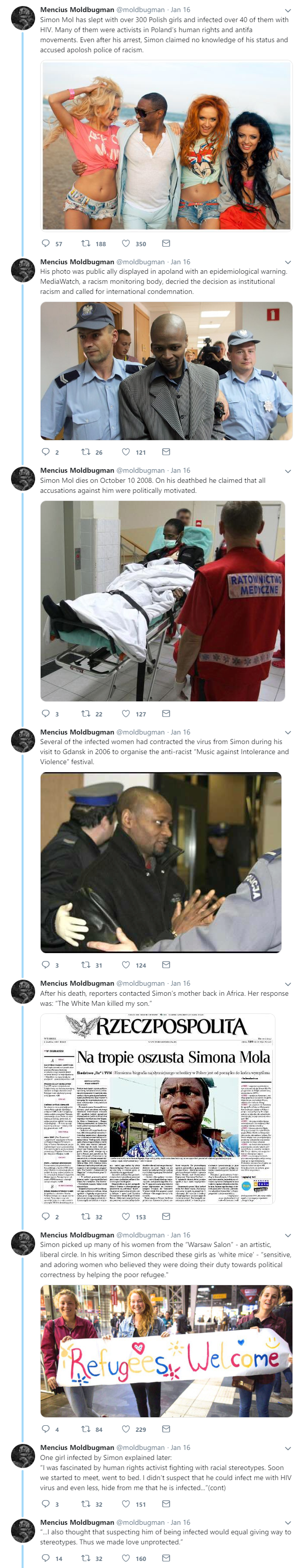The height and width of the screenshot is (1568, 304).
Task: Open Mencius Moldbugman profile name on first tweet
Action: [77, 10]
